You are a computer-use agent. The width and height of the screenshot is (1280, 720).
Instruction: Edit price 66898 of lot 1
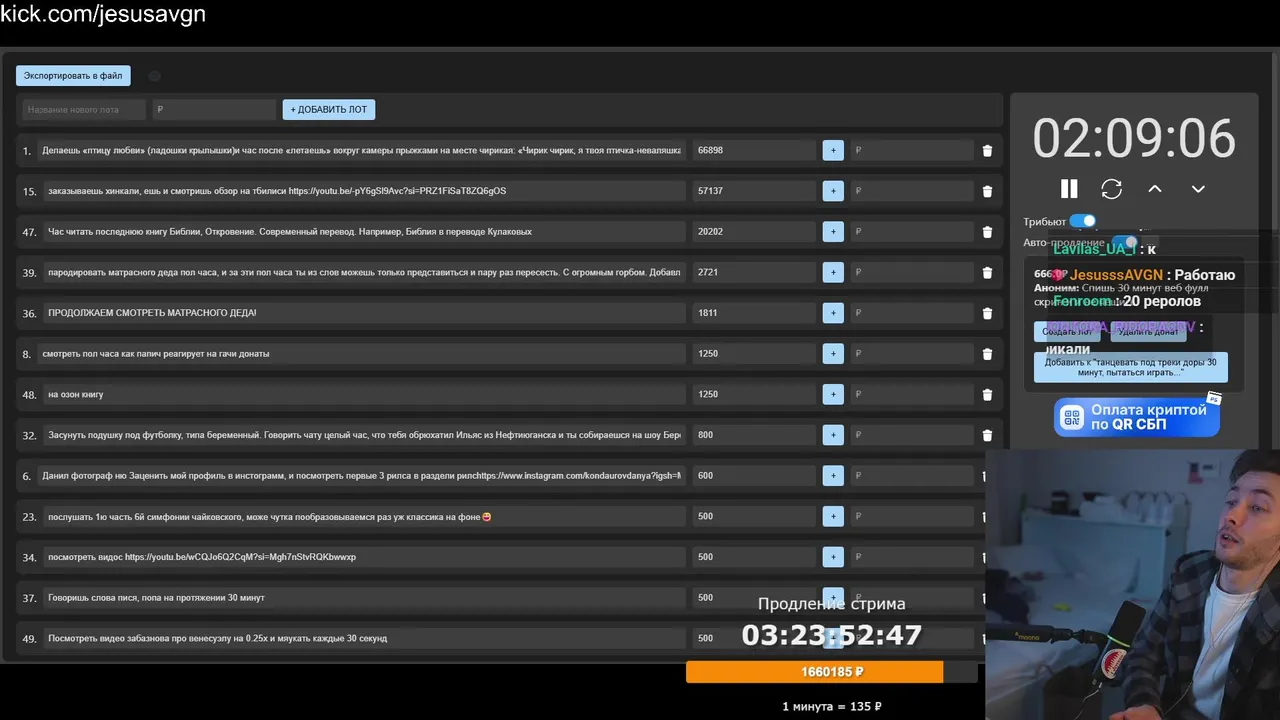(754, 150)
